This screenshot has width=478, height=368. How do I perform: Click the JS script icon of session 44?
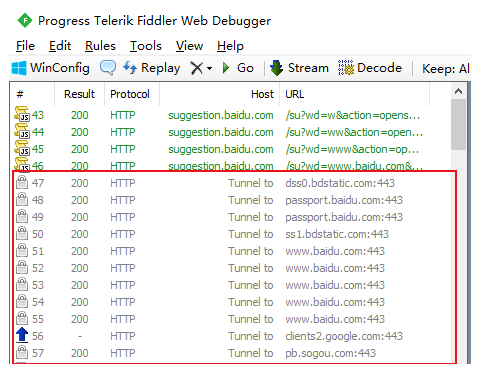pos(22,131)
